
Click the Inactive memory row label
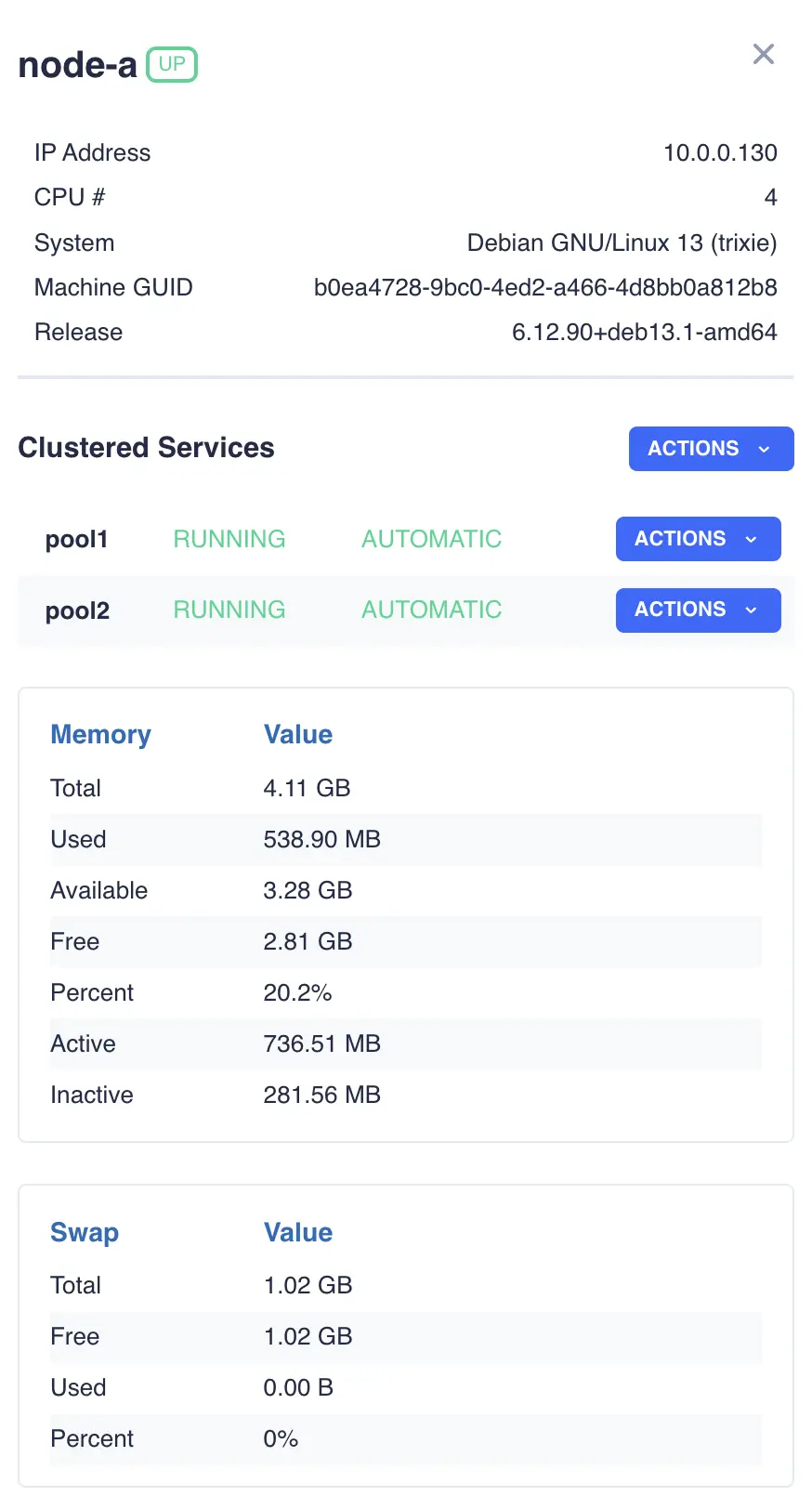91,1095
